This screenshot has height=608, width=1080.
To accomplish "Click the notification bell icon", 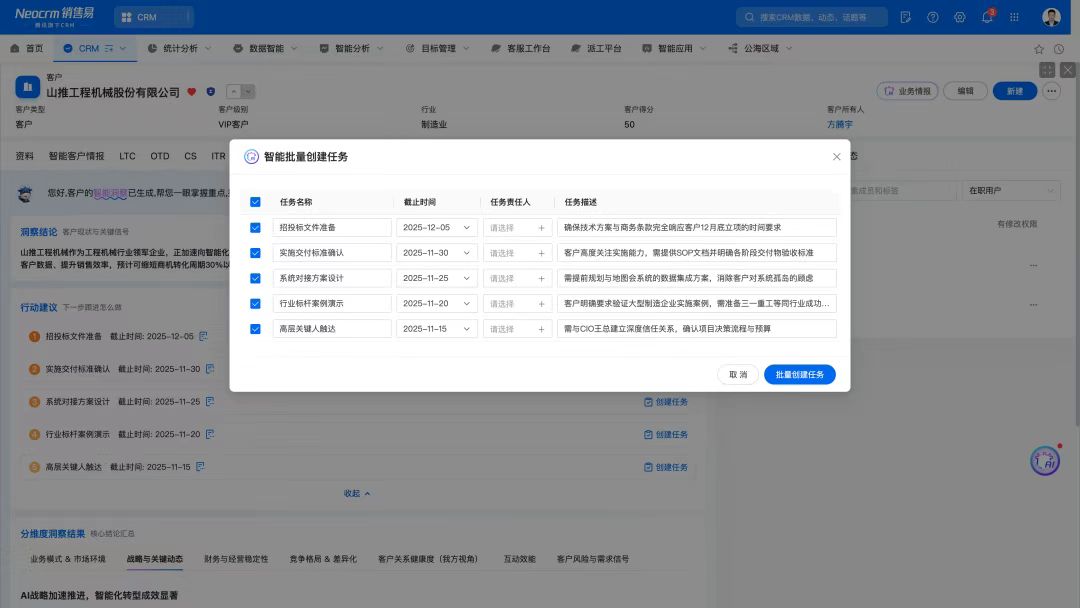I will coord(986,17).
